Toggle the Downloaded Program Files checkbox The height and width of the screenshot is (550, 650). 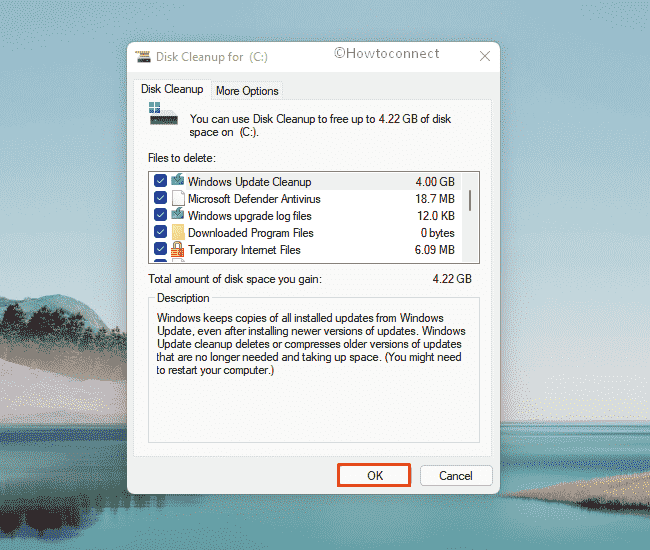(160, 232)
